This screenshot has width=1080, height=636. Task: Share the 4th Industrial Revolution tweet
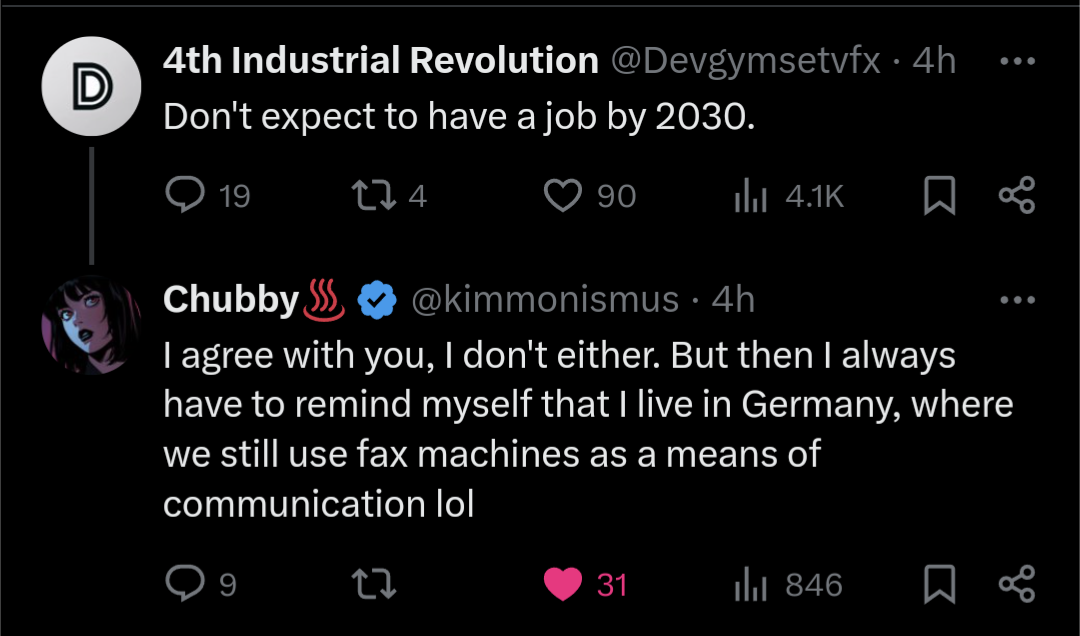click(1017, 196)
